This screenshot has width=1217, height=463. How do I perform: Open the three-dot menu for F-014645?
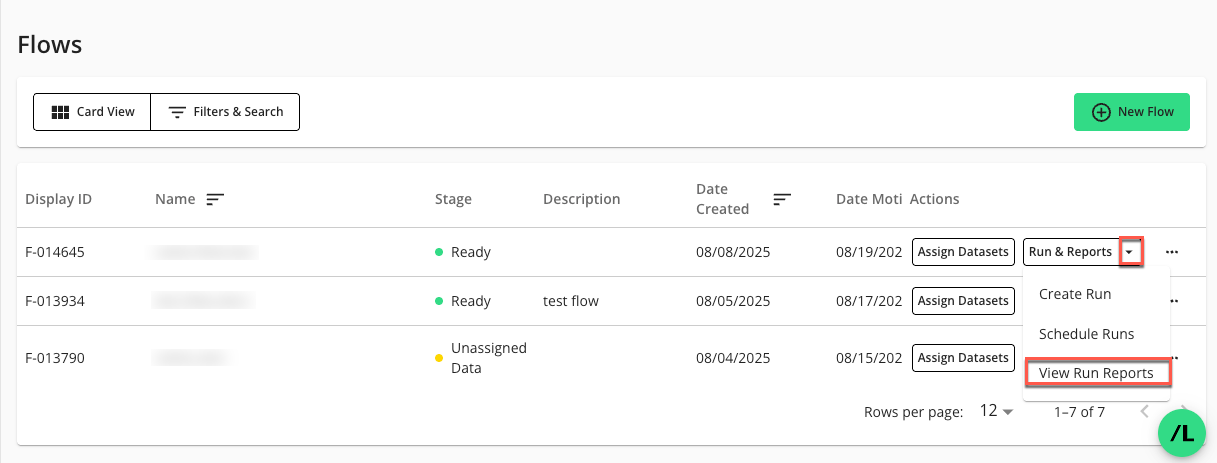pyautogui.click(x=1172, y=252)
